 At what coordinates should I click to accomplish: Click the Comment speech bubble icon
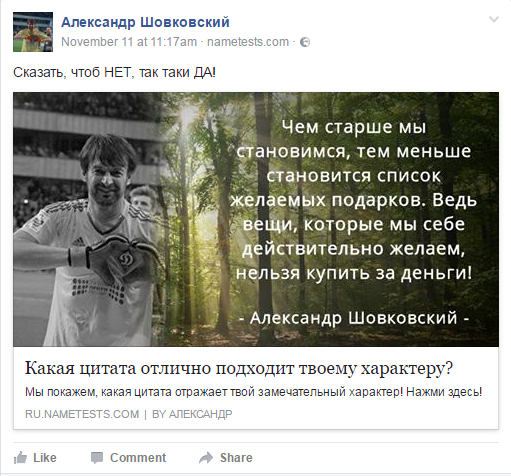(97, 458)
